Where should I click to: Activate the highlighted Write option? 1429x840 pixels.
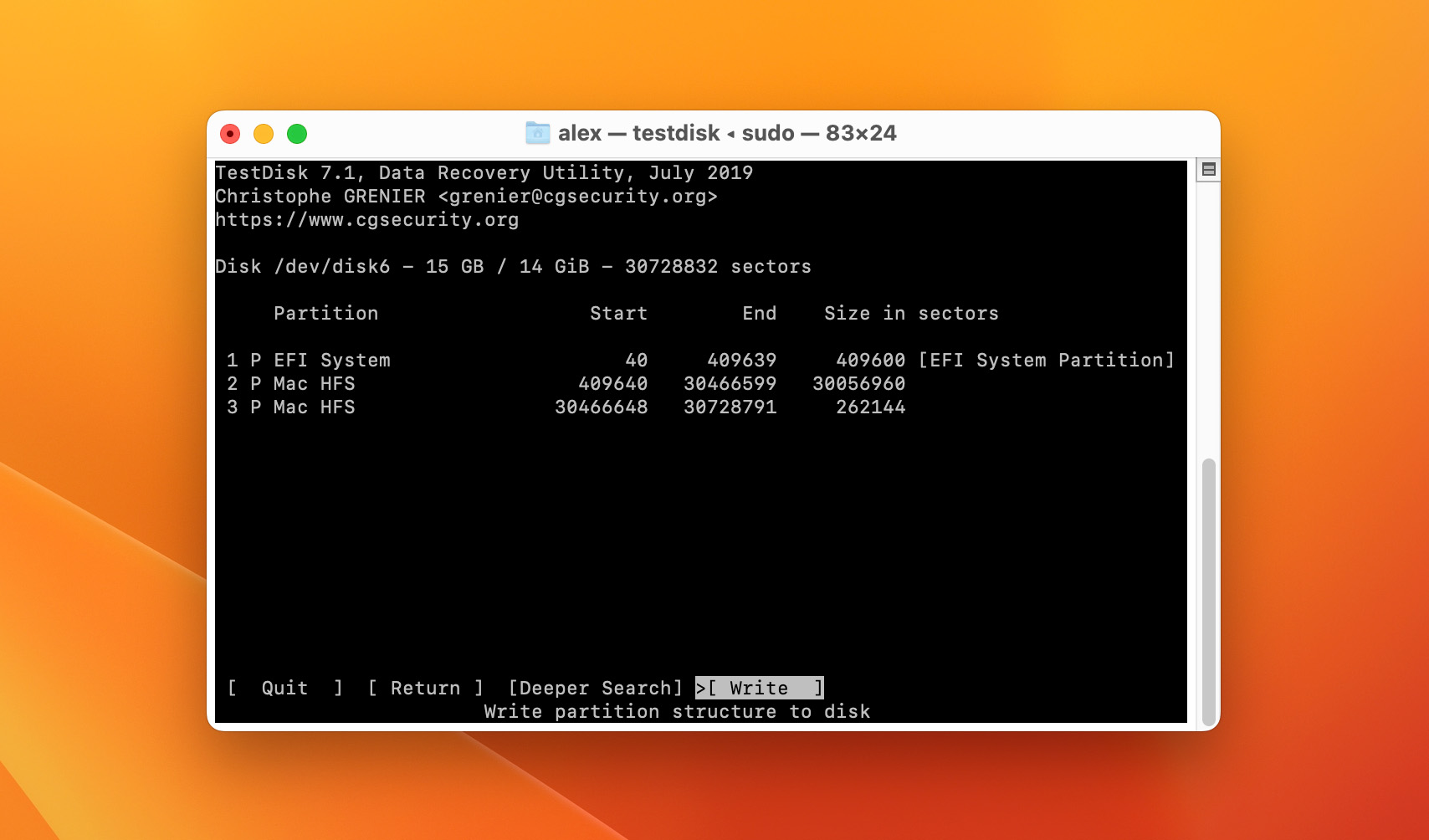[760, 688]
